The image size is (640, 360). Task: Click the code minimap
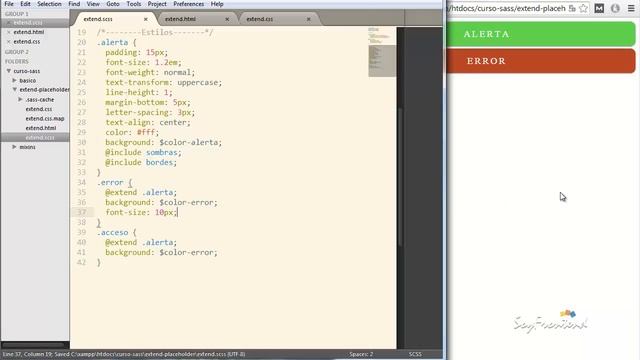tap(381, 52)
